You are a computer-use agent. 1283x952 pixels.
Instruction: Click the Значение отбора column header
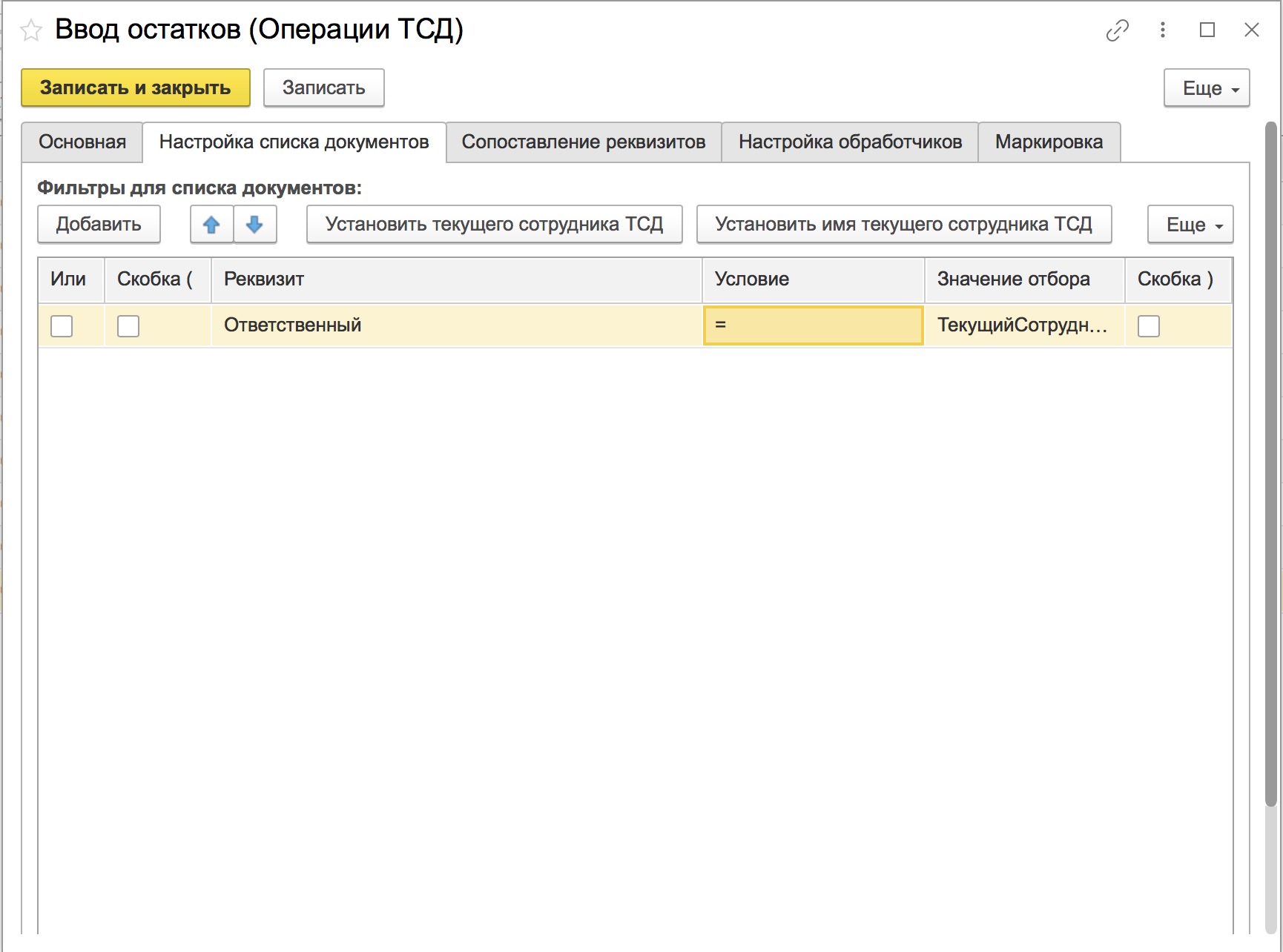click(1024, 280)
